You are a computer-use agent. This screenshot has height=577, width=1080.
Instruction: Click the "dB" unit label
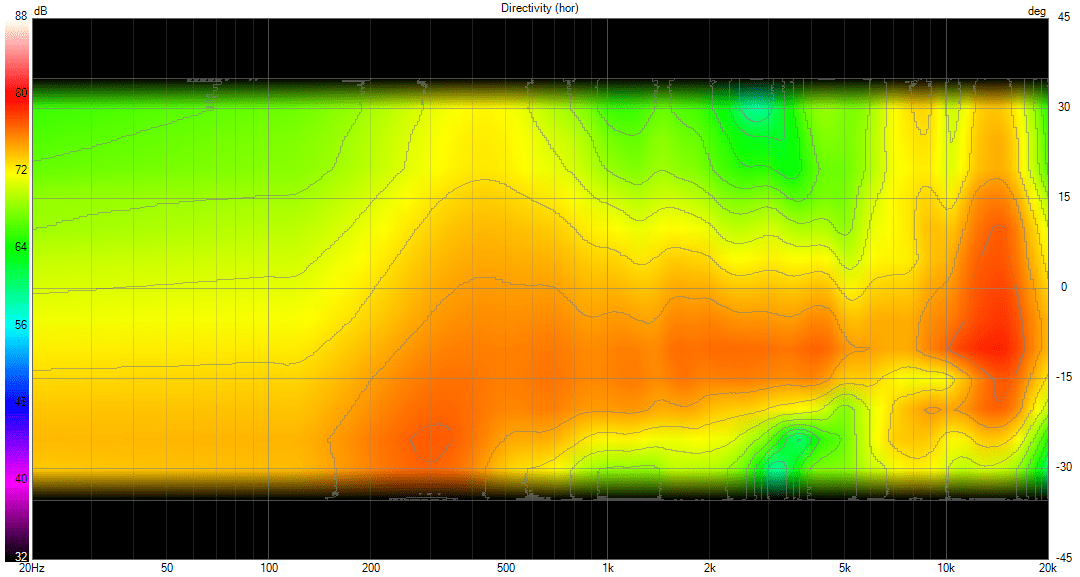(41, 12)
